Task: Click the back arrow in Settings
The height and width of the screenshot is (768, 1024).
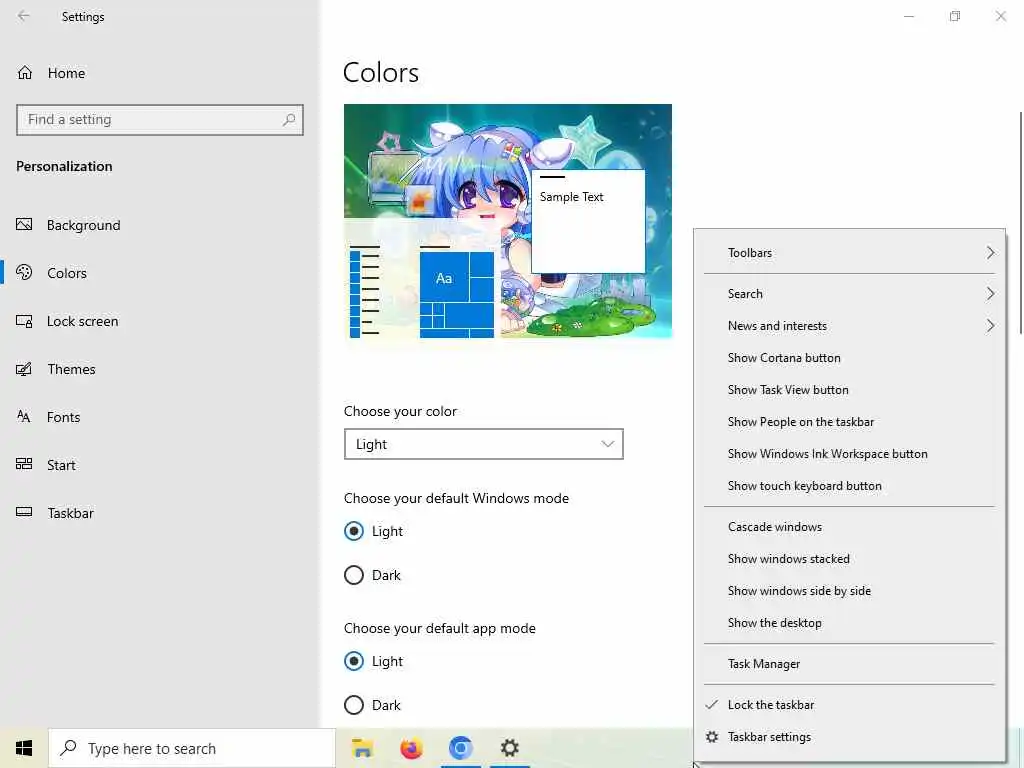Action: click(x=24, y=16)
